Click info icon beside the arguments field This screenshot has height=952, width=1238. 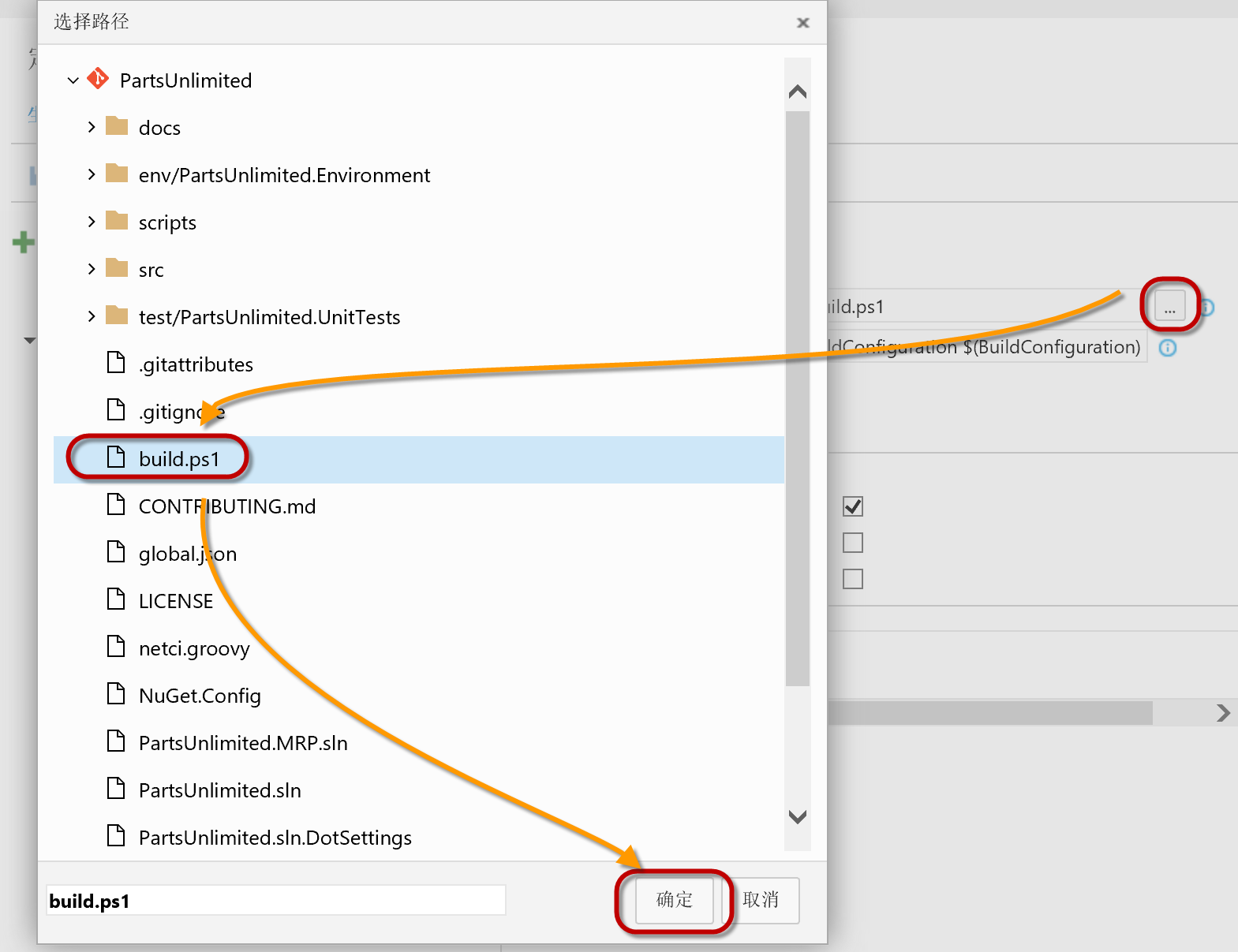[1168, 348]
